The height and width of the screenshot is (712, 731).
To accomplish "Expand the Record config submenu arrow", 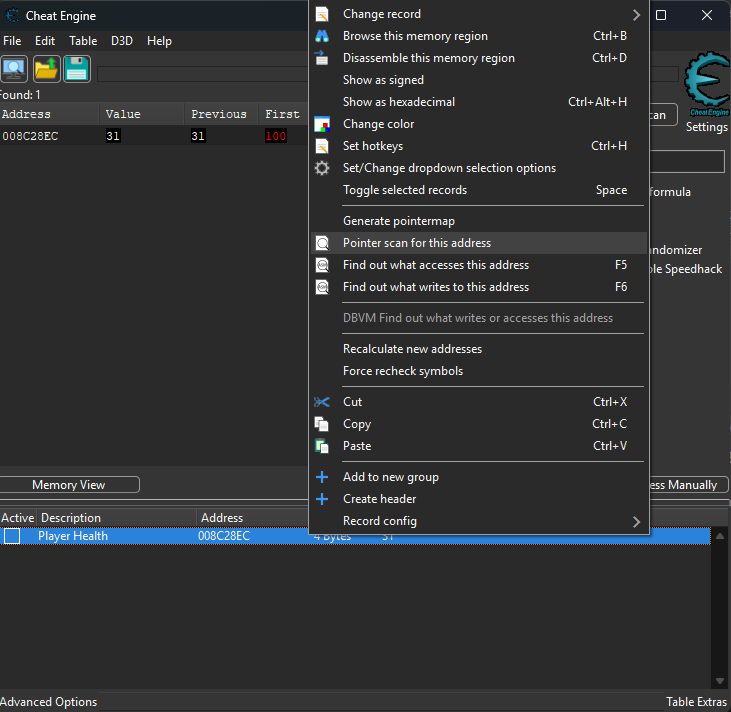I will (x=636, y=521).
